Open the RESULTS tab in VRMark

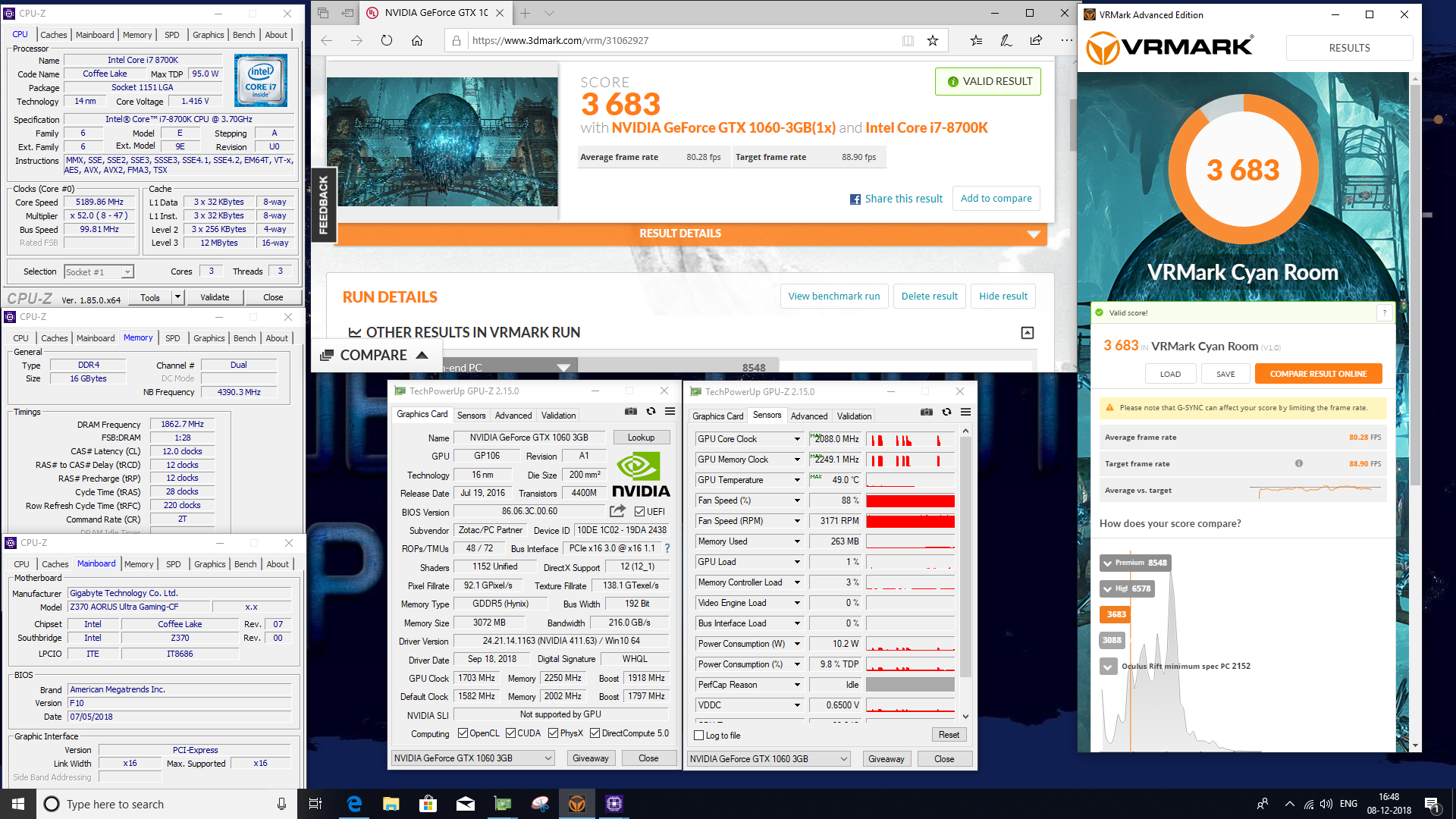click(x=1350, y=48)
